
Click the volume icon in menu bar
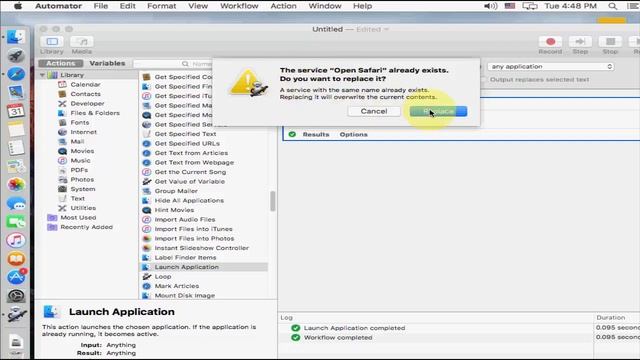tap(490, 6)
